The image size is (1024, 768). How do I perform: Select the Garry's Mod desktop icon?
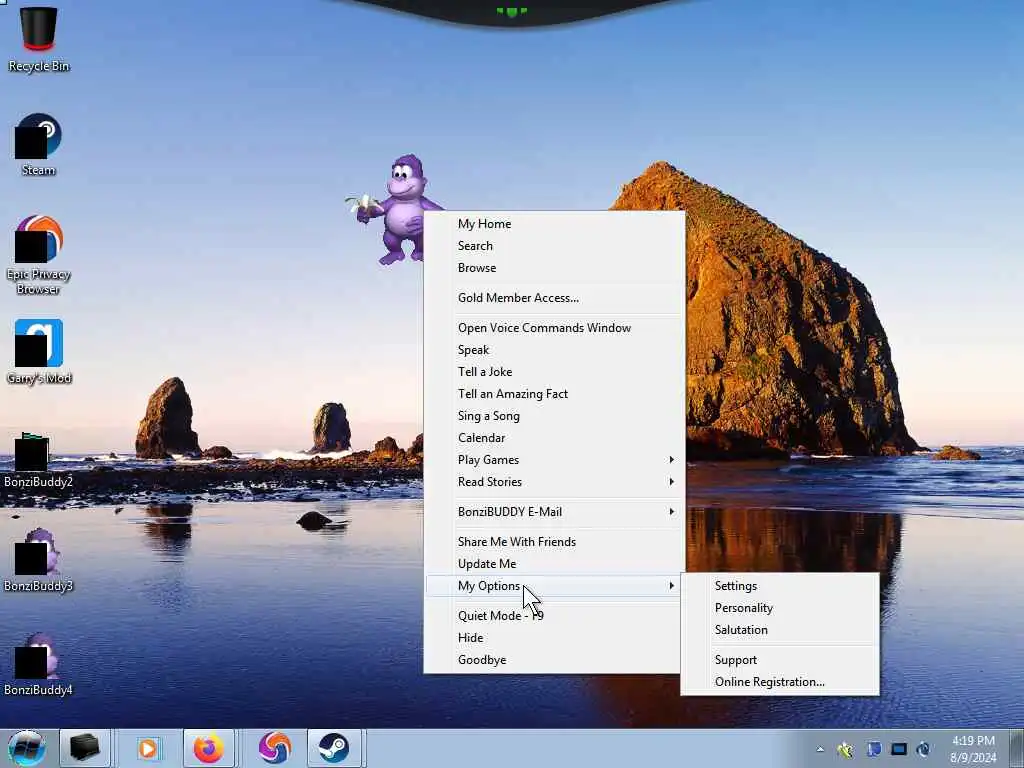(39, 352)
